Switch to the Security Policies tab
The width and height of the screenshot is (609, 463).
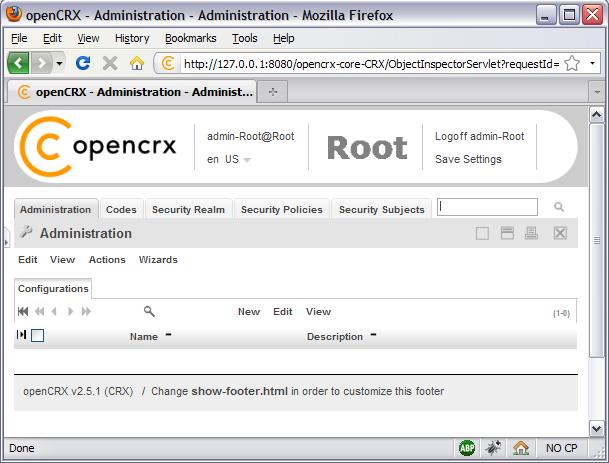pyautogui.click(x=282, y=209)
